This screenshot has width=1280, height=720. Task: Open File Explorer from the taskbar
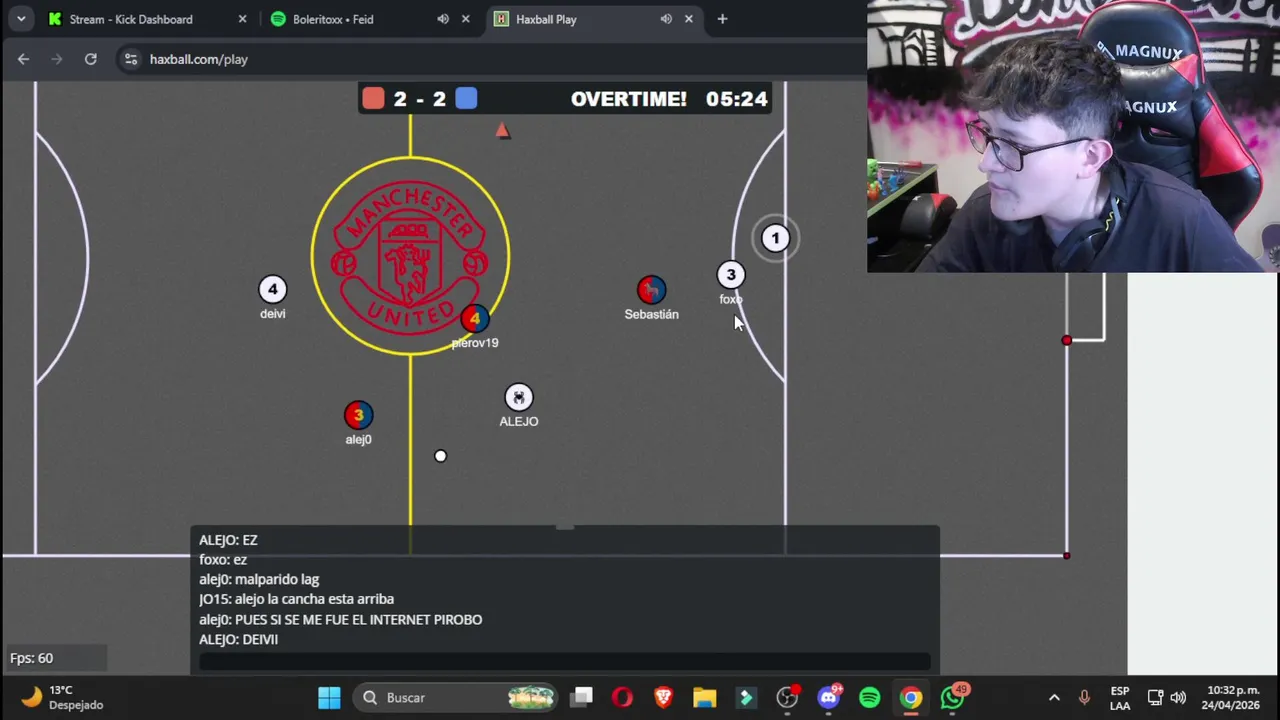coord(704,697)
